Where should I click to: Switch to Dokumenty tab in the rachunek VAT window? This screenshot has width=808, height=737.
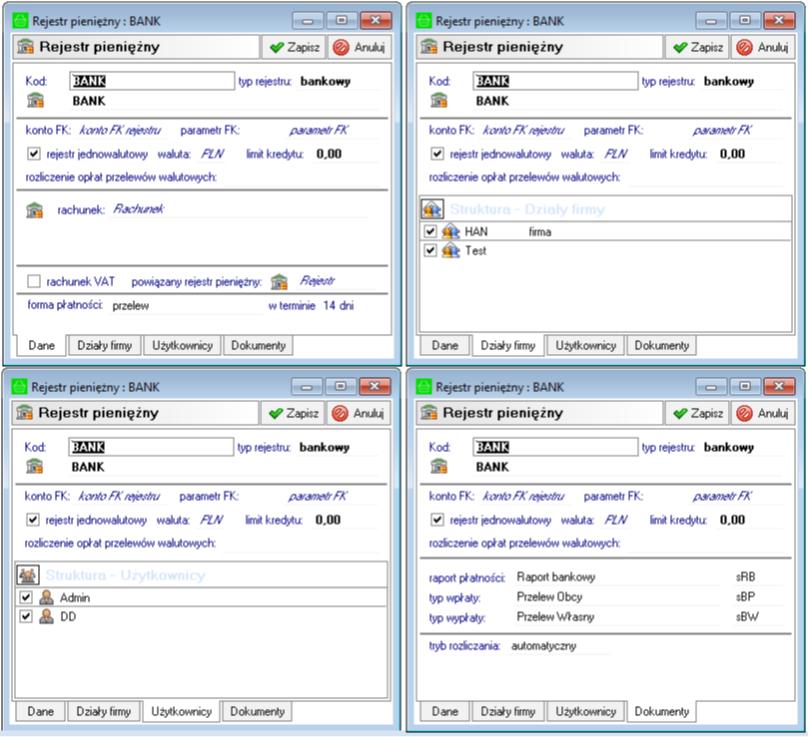click(x=258, y=345)
